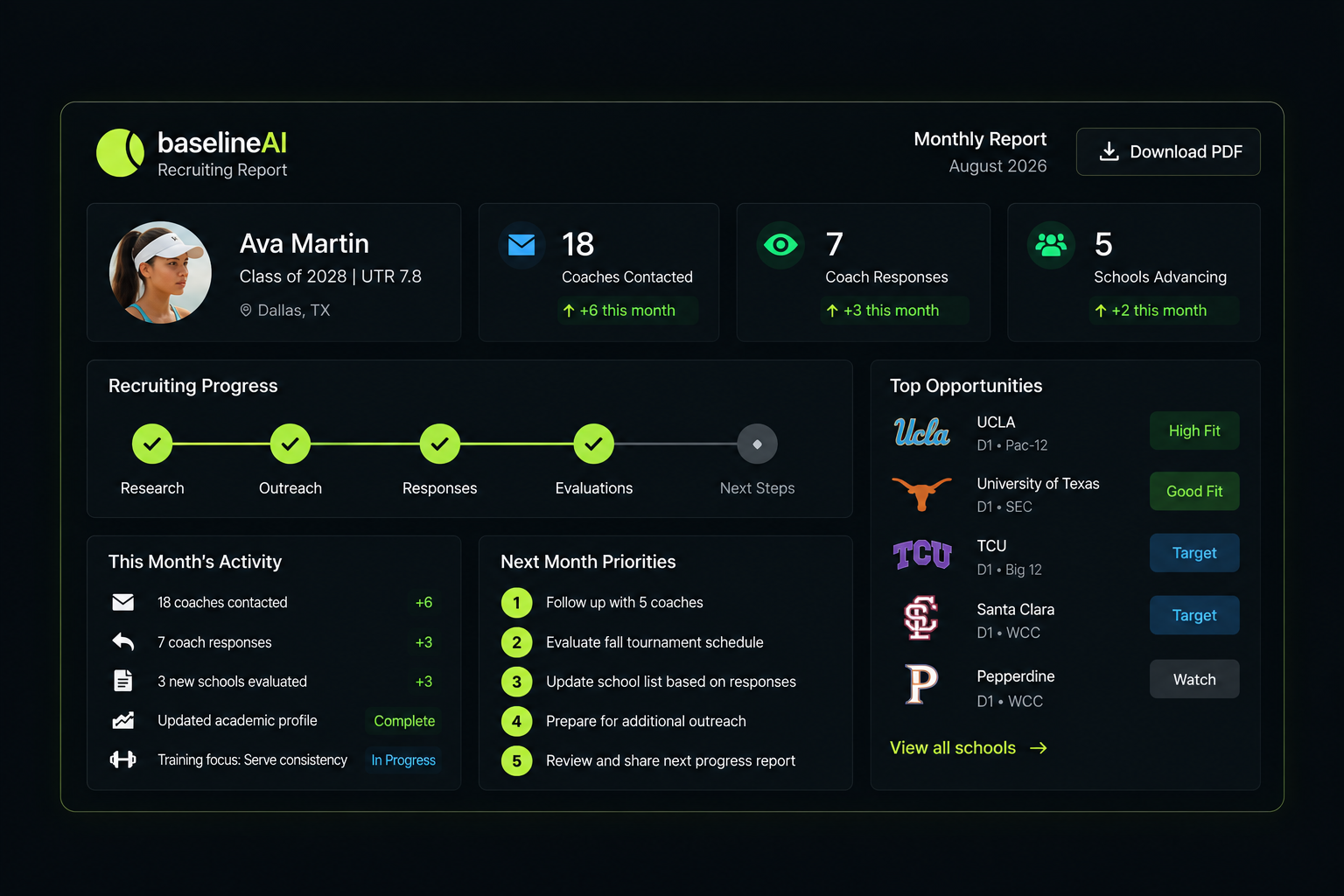The height and width of the screenshot is (896, 1344).
Task: Click the document icon for new schools evaluated
Action: click(123, 681)
